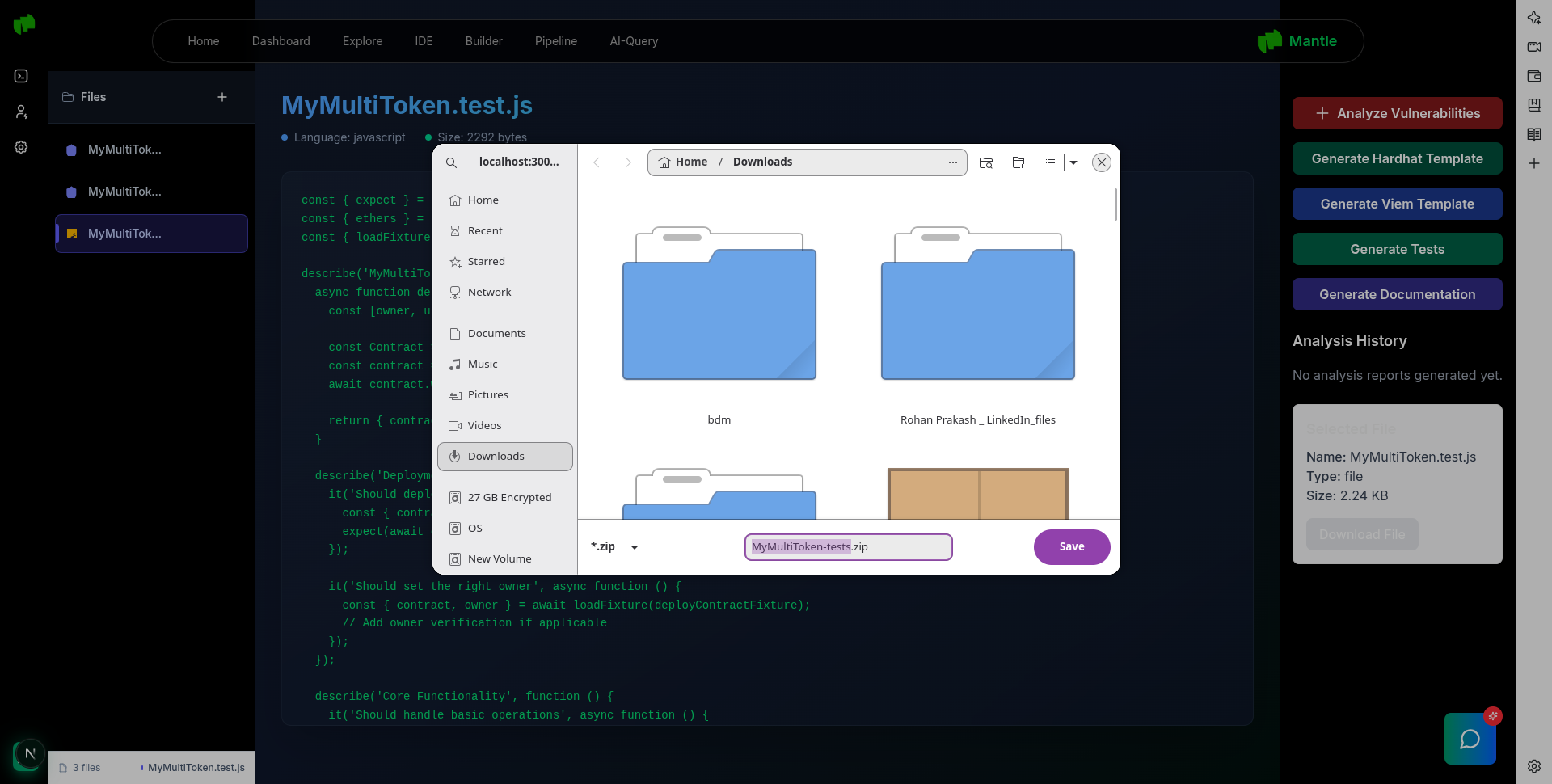Open view options dropdown arrow
This screenshot has width=1552, height=784.
tap(1073, 162)
